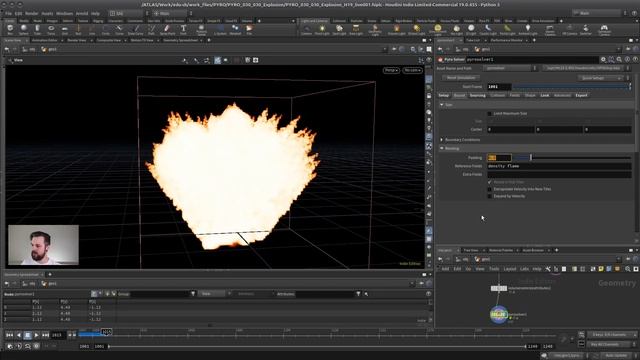The width and height of the screenshot is (640, 360).
Task: Click the Reset Simulation button
Action: tap(461, 78)
